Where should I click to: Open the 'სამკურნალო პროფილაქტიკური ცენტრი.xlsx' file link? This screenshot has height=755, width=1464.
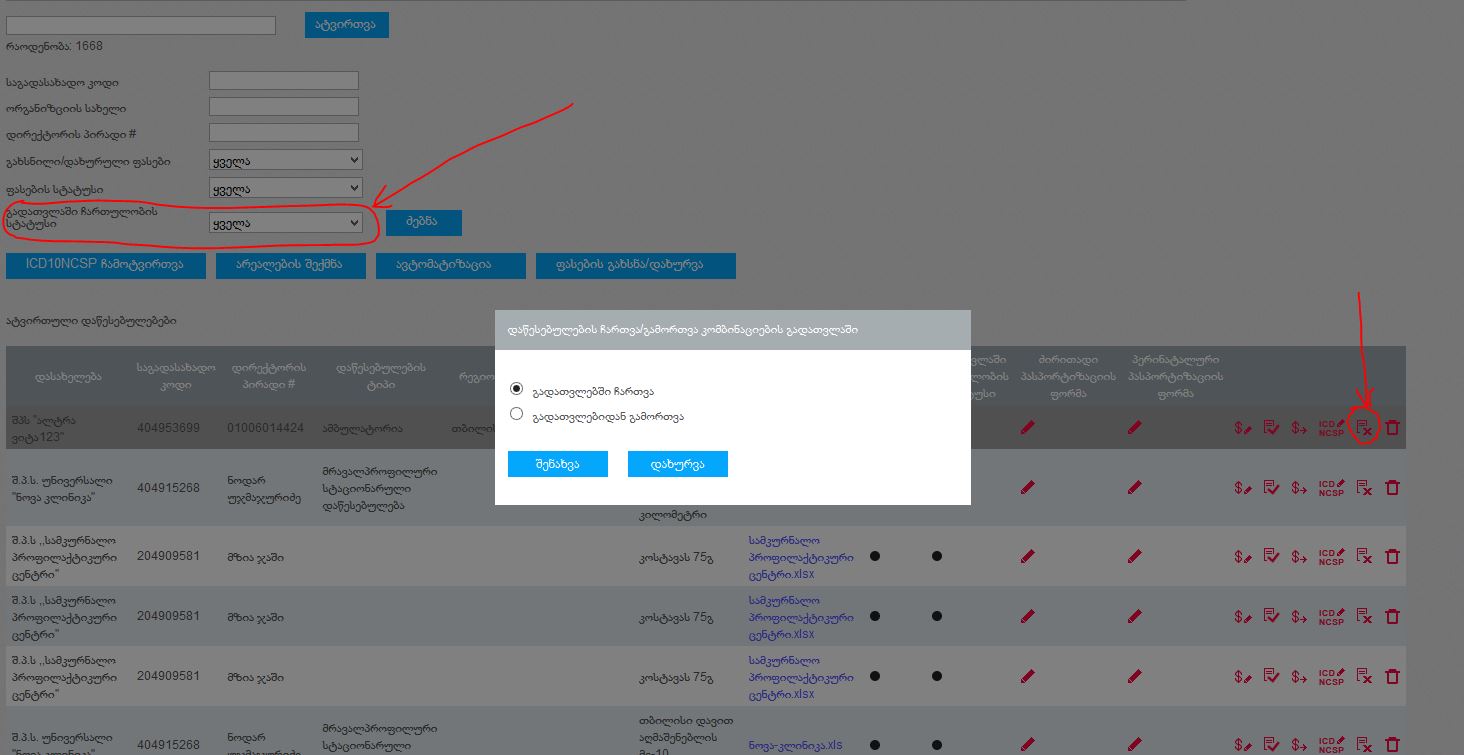point(800,558)
